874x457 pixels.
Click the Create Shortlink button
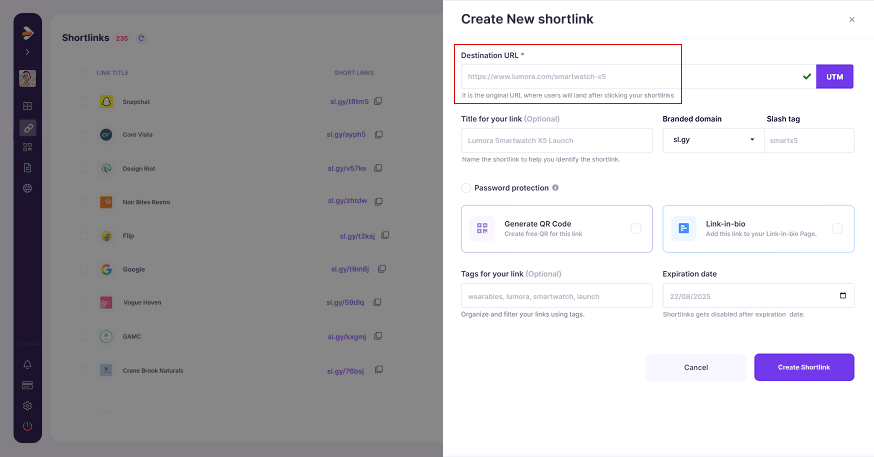point(804,367)
